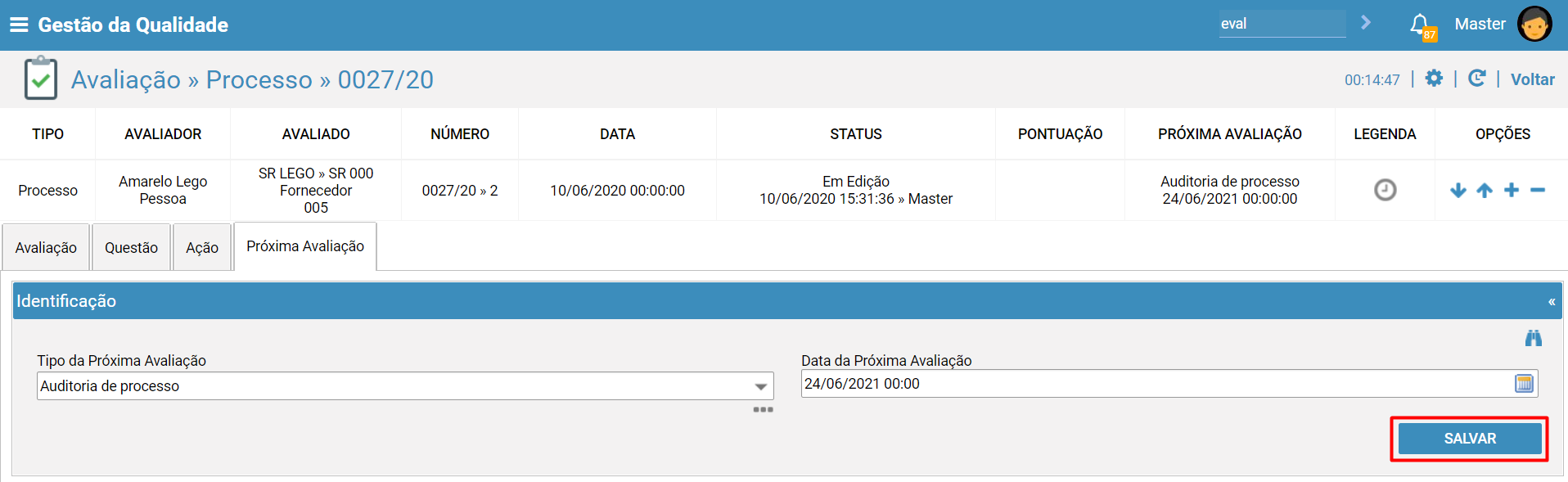
Task: Click Auditoria de processo 24/06/2021 cell
Action: pos(1229,190)
